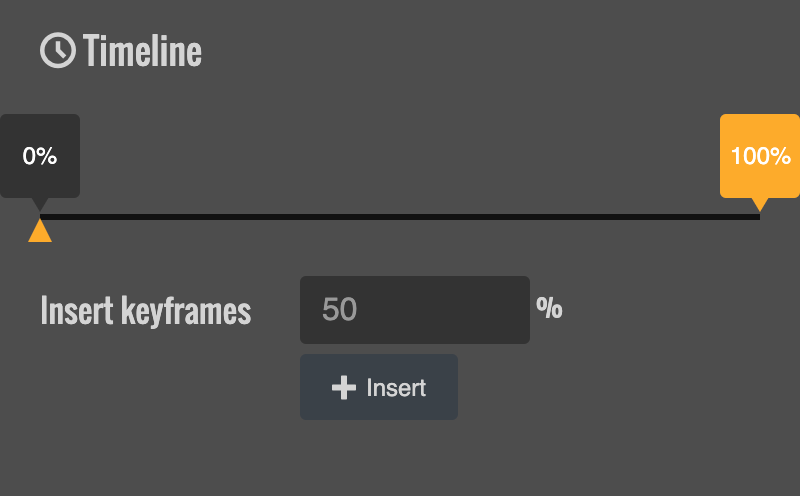Click the right end of the timeline track
The height and width of the screenshot is (496, 800).
(x=756, y=217)
